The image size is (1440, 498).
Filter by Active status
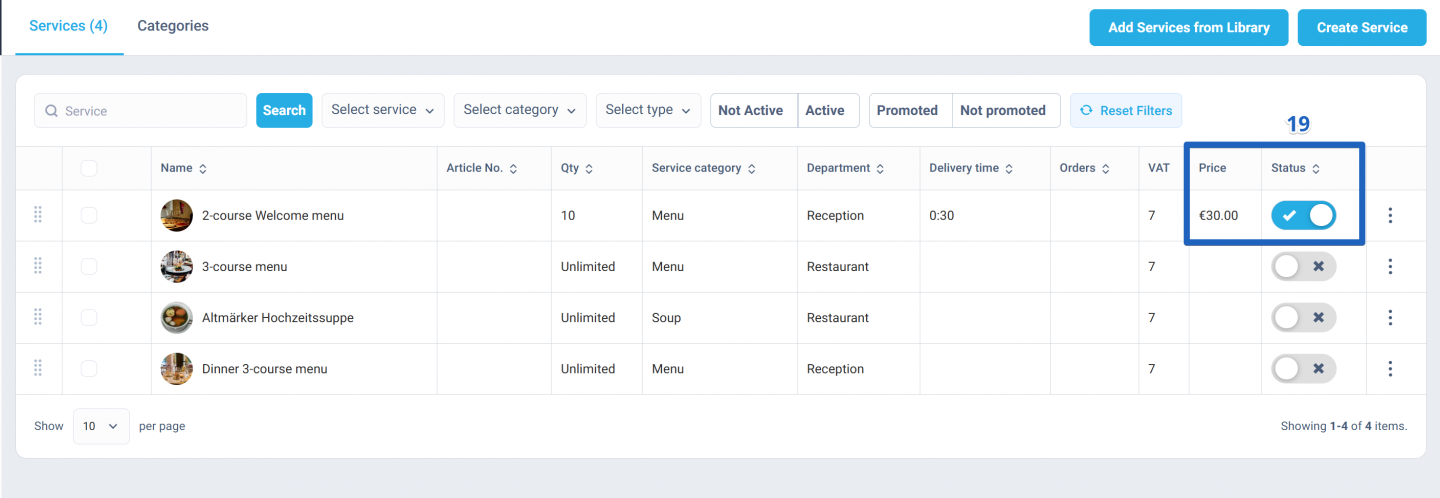(828, 110)
